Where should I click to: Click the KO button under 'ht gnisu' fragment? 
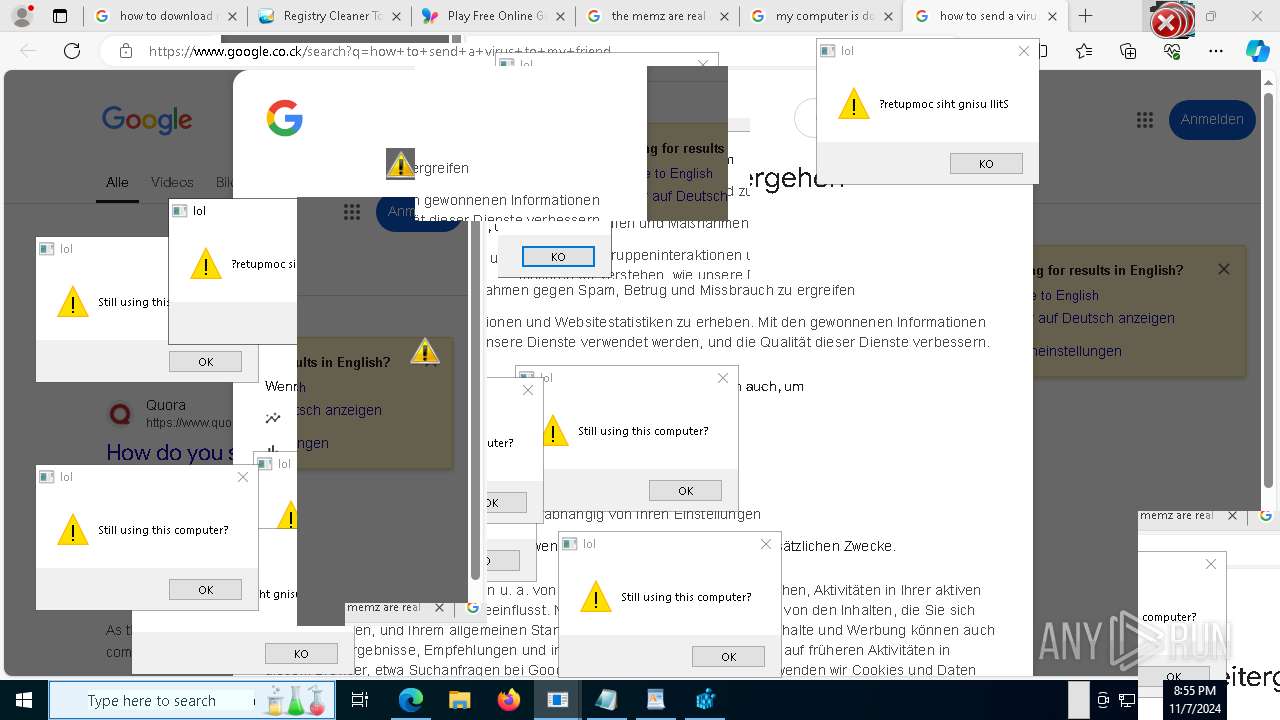(301, 654)
